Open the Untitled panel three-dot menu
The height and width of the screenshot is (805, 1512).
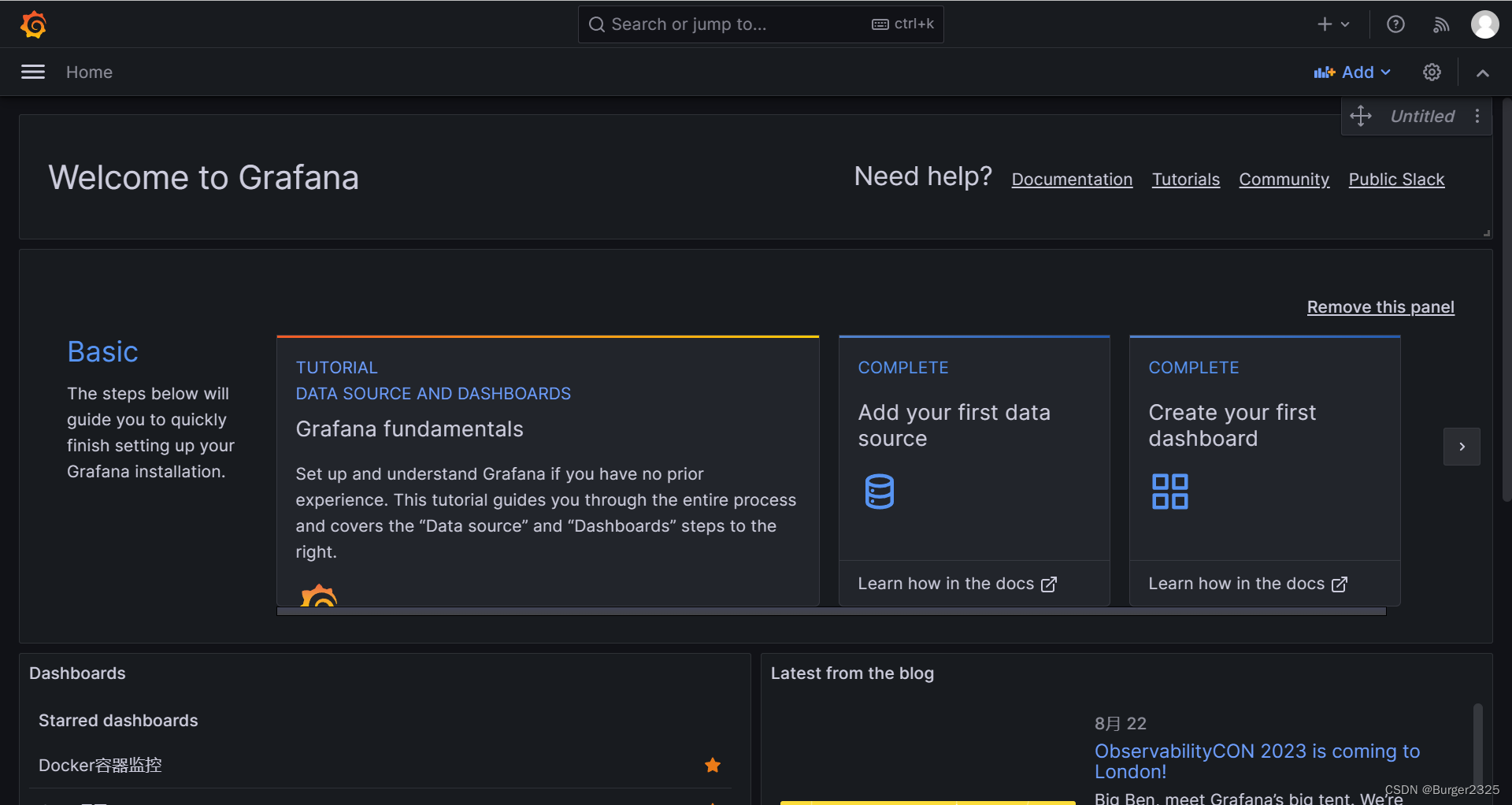[x=1477, y=117]
